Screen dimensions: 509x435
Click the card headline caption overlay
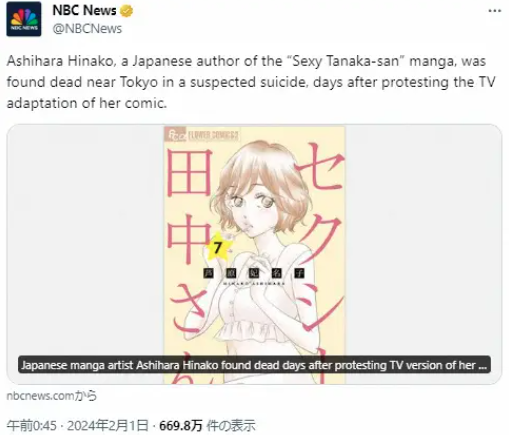pos(254,365)
